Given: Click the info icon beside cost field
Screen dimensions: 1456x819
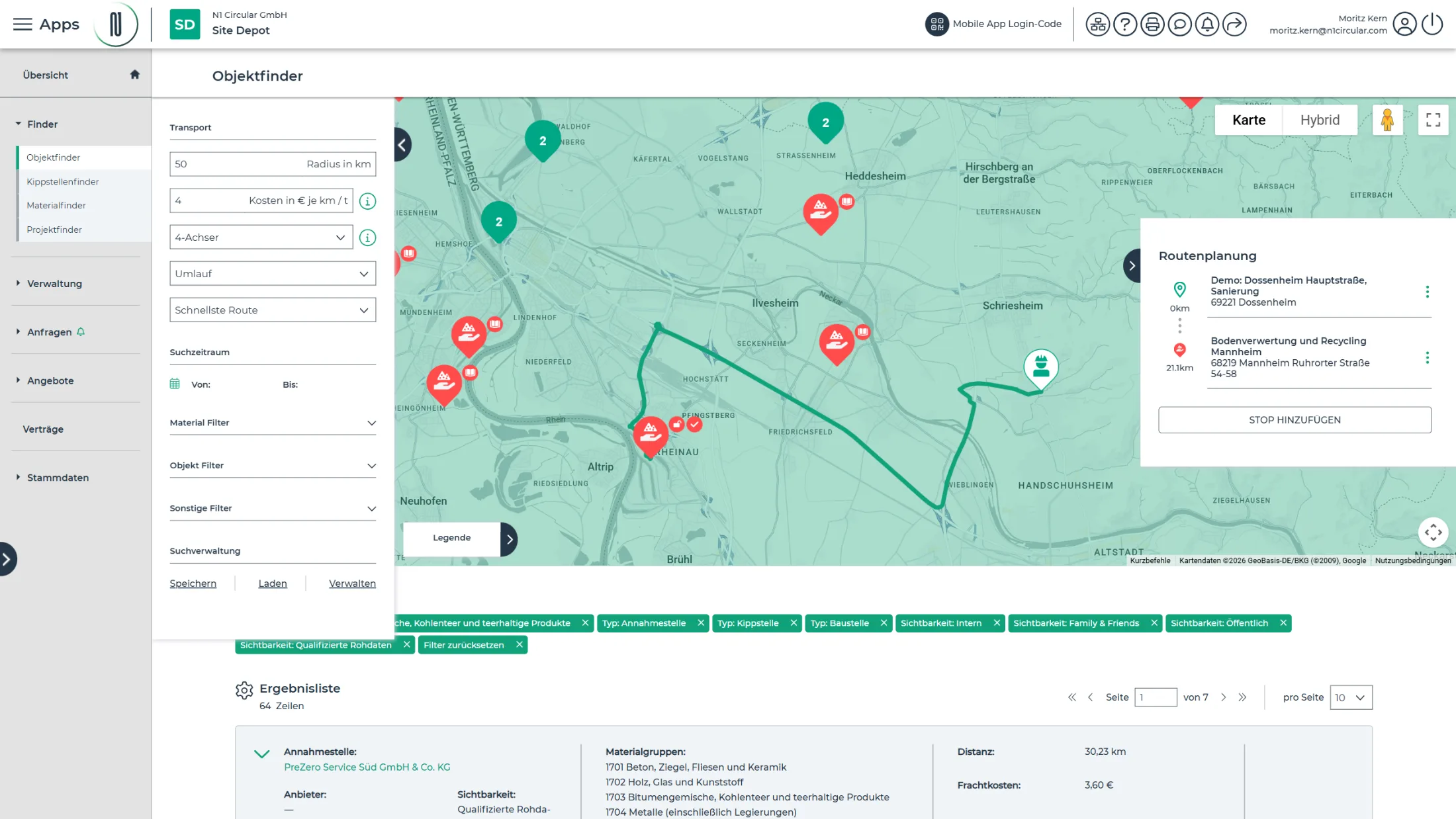Looking at the screenshot, I should (367, 201).
